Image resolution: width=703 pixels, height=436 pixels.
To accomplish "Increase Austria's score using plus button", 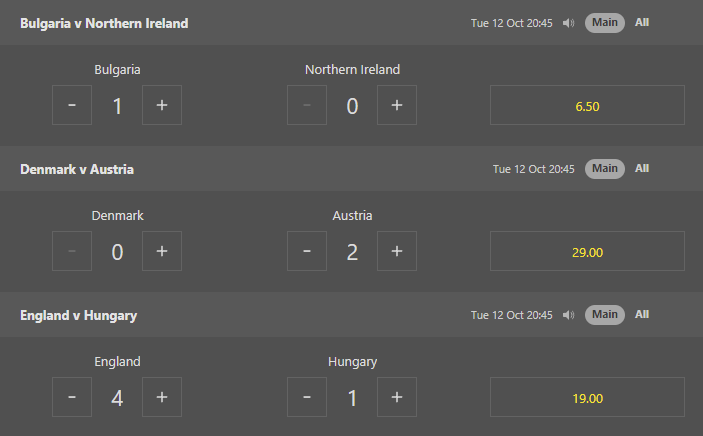I will (397, 251).
